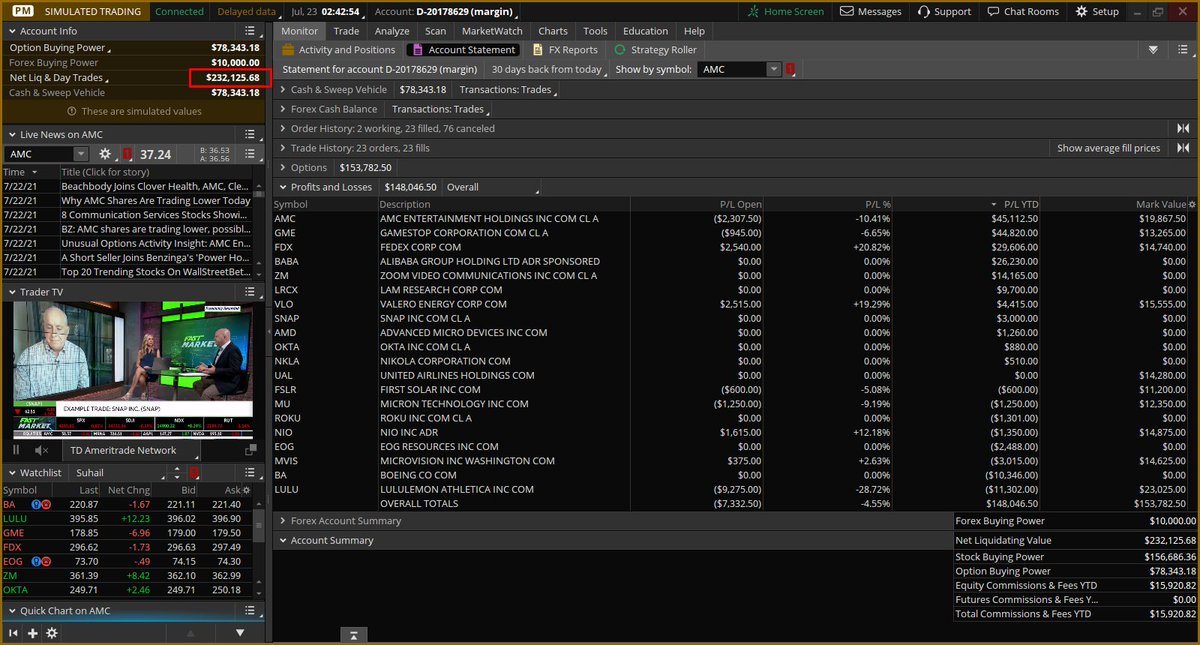
Task: Expand Forex Cash Balance section
Action: [283, 109]
